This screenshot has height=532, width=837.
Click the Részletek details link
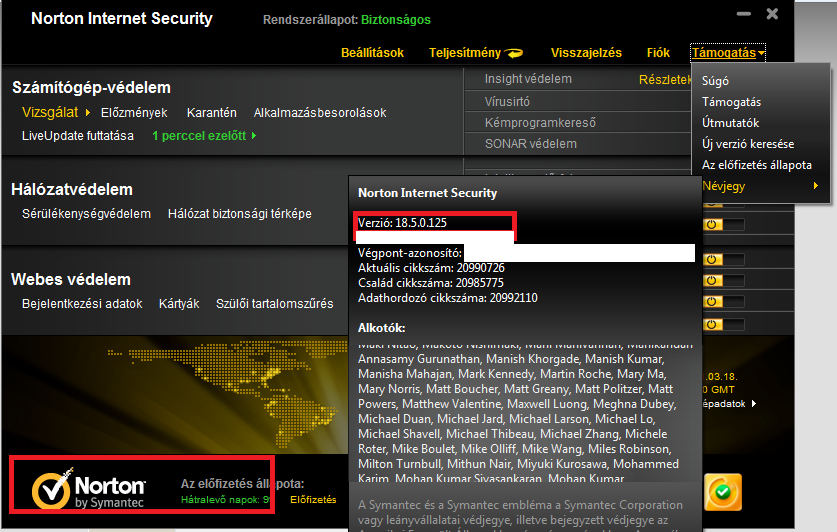tap(665, 80)
